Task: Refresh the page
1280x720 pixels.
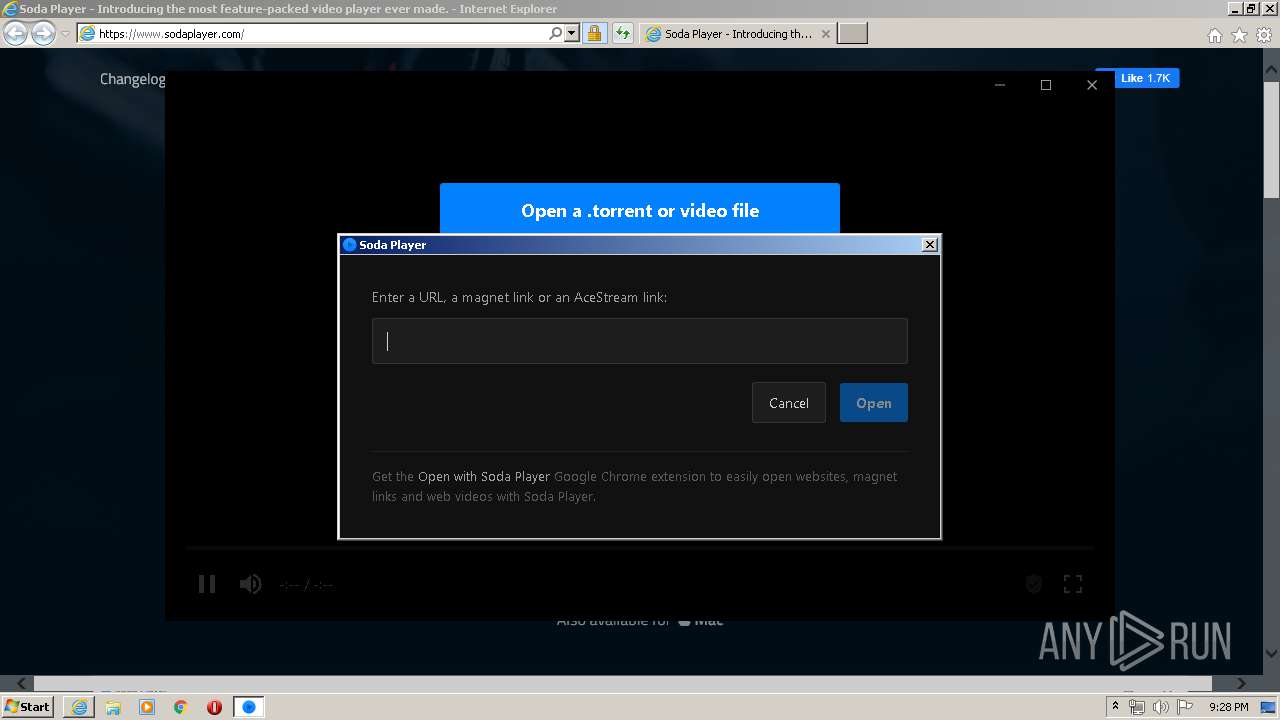Action: tap(623, 34)
